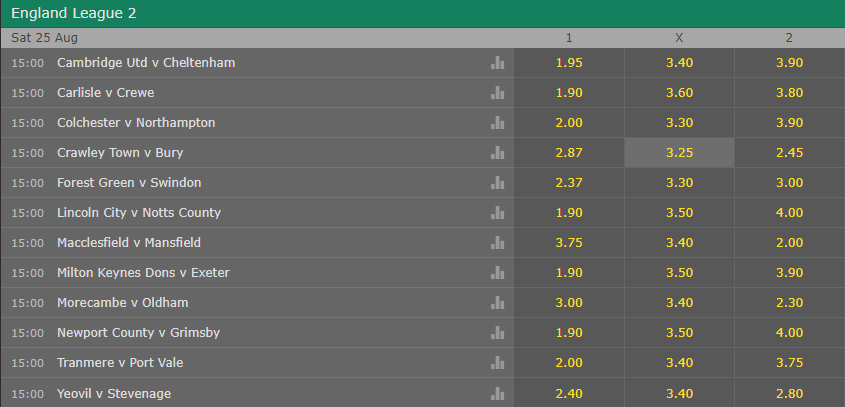Choose Yeovil home win odds 2.40
The image size is (845, 407).
click(569, 393)
